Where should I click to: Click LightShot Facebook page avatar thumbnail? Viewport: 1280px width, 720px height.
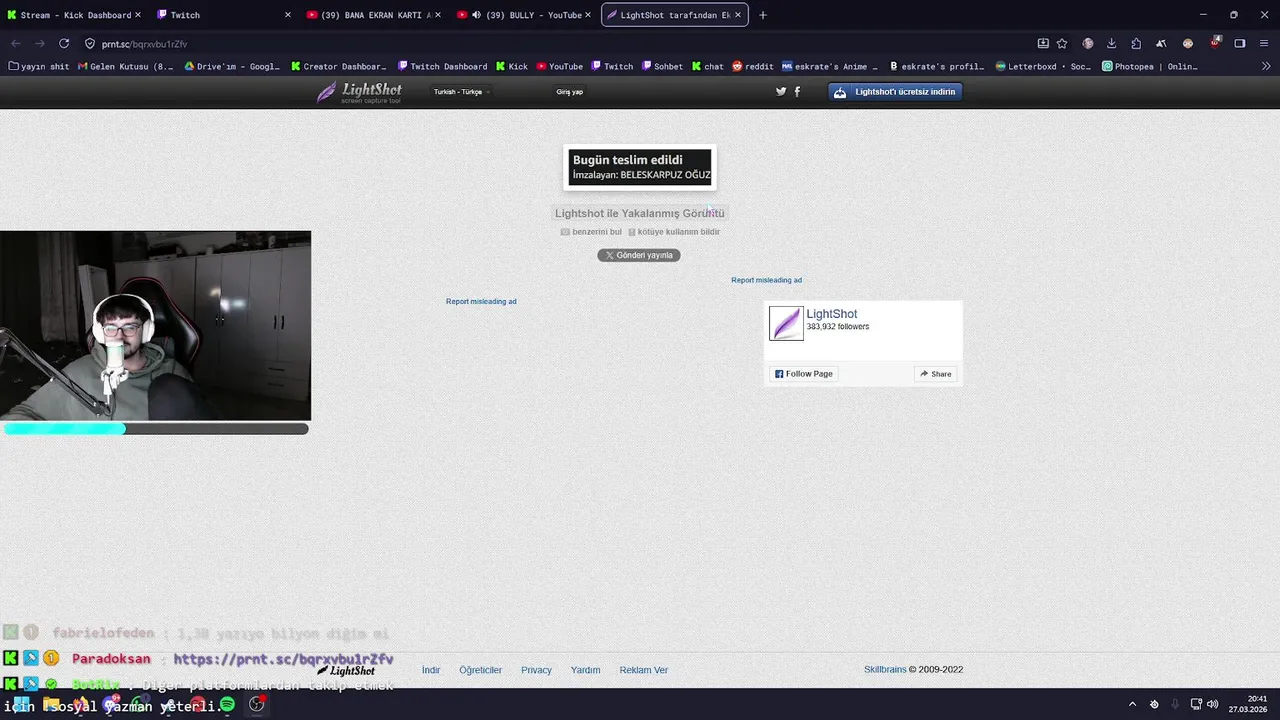click(x=786, y=323)
